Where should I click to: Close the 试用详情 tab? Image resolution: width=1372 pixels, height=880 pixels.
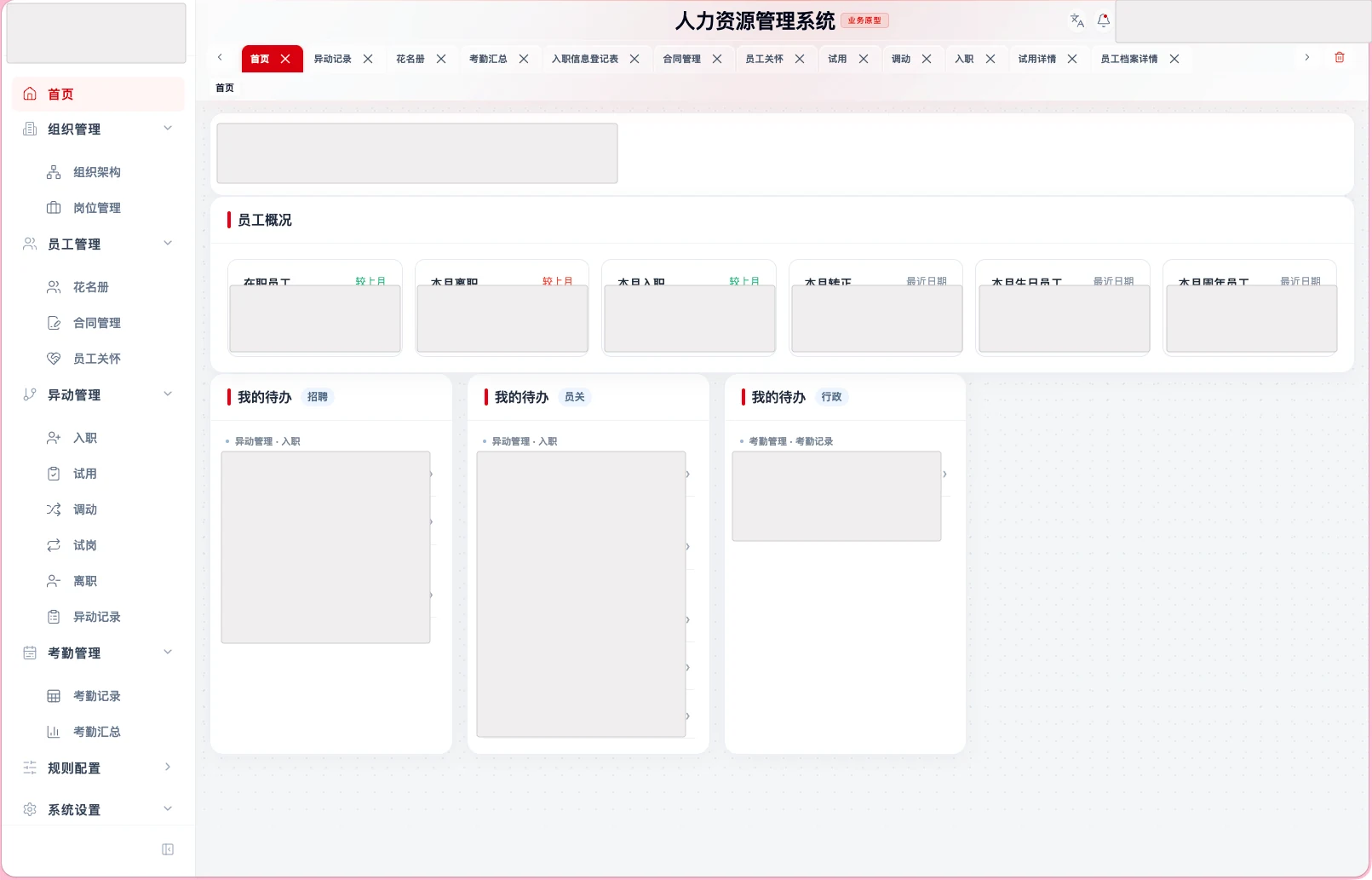click(x=1072, y=59)
